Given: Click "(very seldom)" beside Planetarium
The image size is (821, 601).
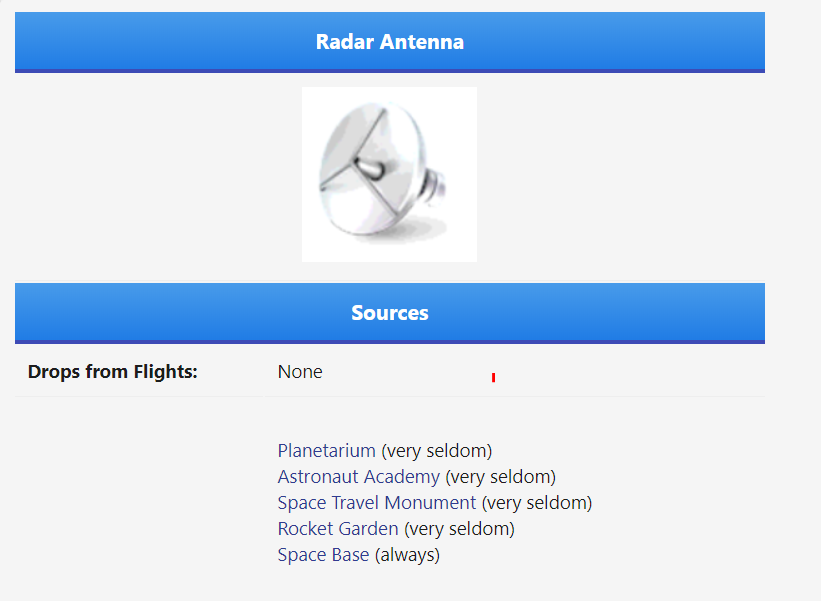Looking at the screenshot, I should [x=437, y=451].
